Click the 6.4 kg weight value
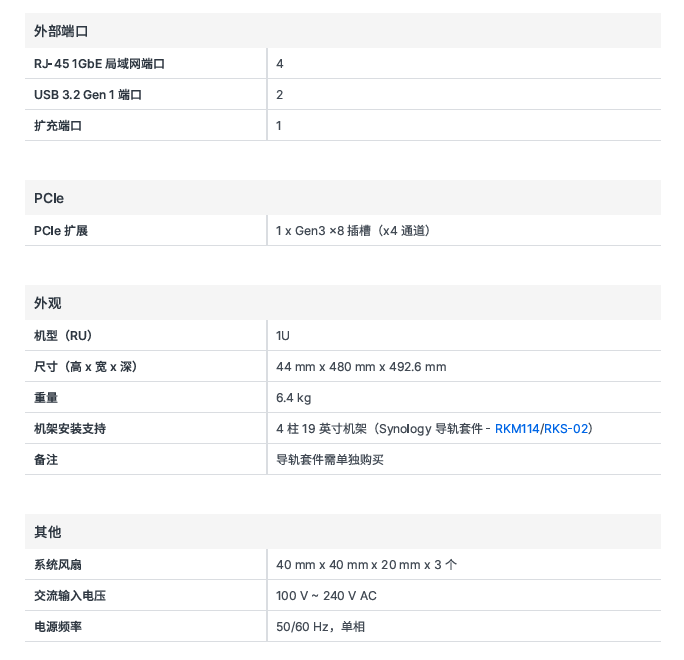This screenshot has height=660, width=684. pyautogui.click(x=294, y=397)
